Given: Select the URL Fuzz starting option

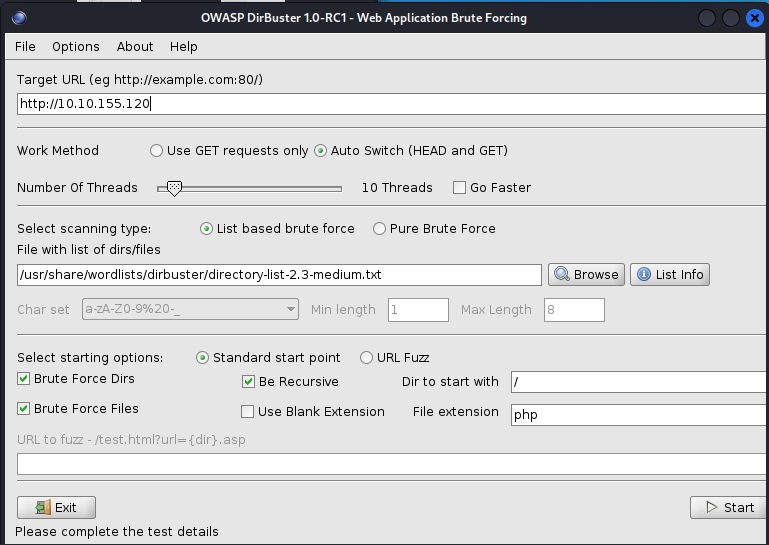Looking at the screenshot, I should [x=366, y=358].
